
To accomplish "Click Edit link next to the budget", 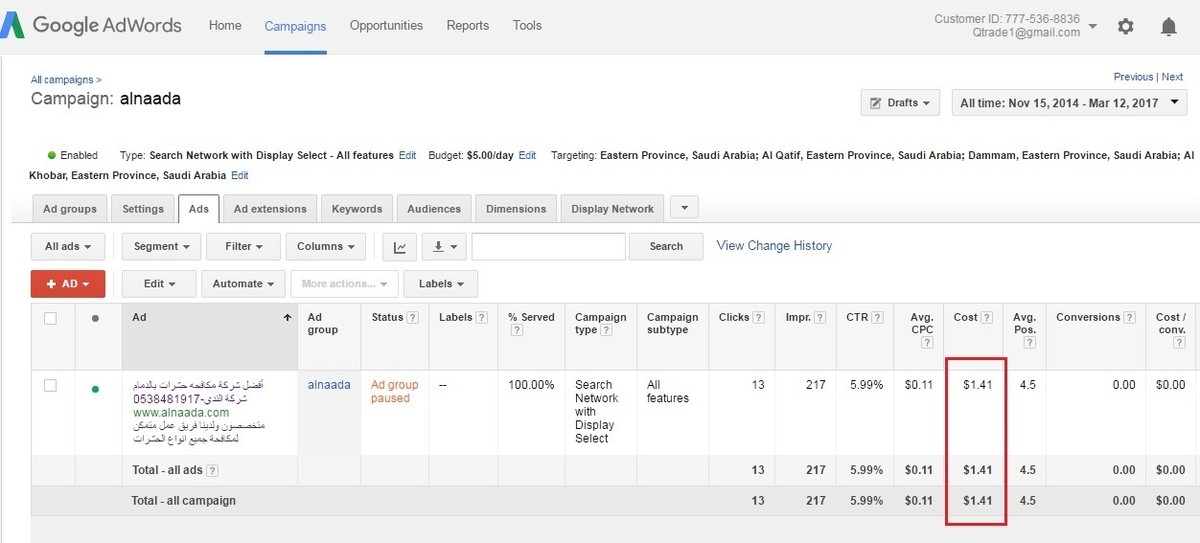I will pos(527,156).
